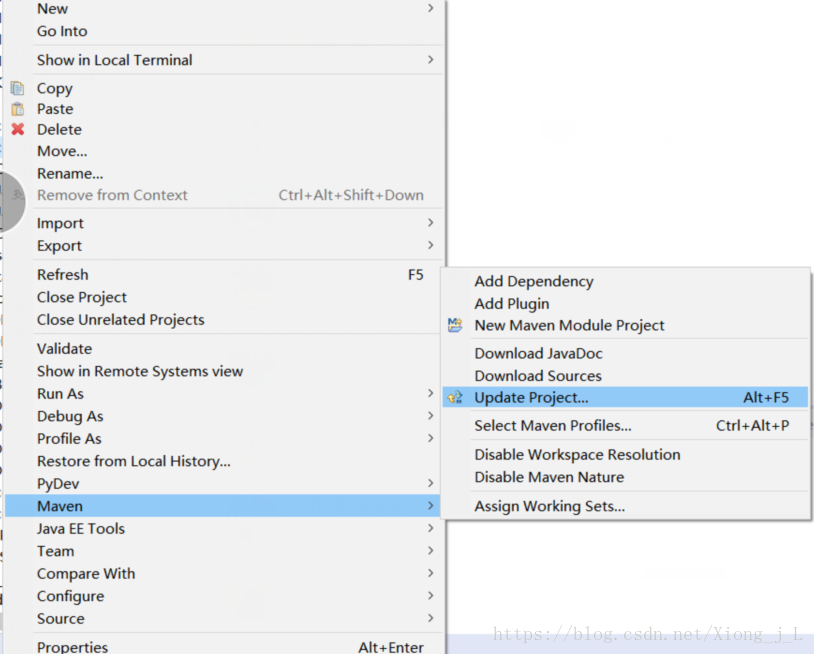Click Update Project... Alt+F5
814x654 pixels.
pyautogui.click(x=626, y=397)
